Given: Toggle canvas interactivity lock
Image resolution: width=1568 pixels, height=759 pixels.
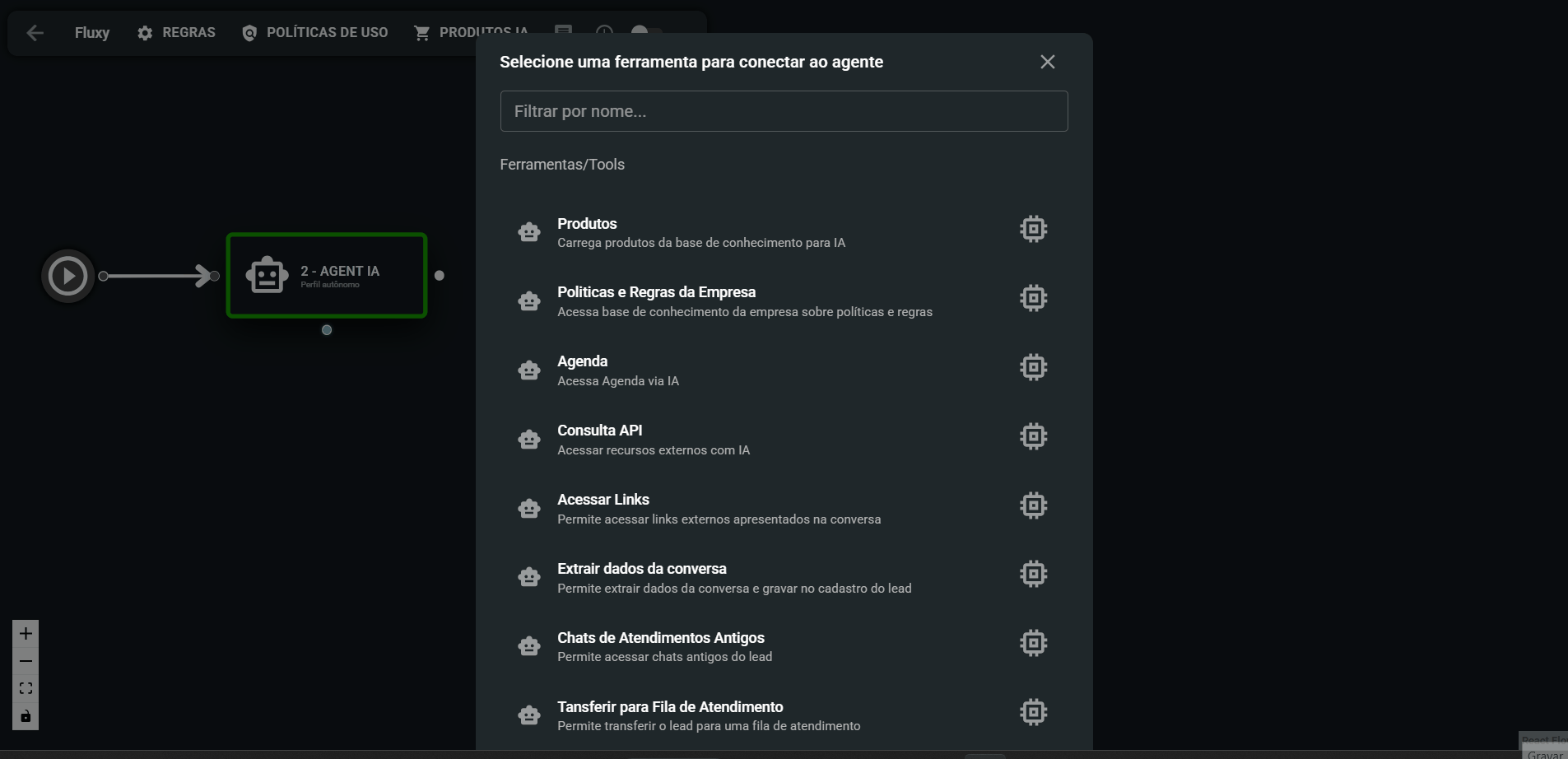Looking at the screenshot, I should click(26, 716).
